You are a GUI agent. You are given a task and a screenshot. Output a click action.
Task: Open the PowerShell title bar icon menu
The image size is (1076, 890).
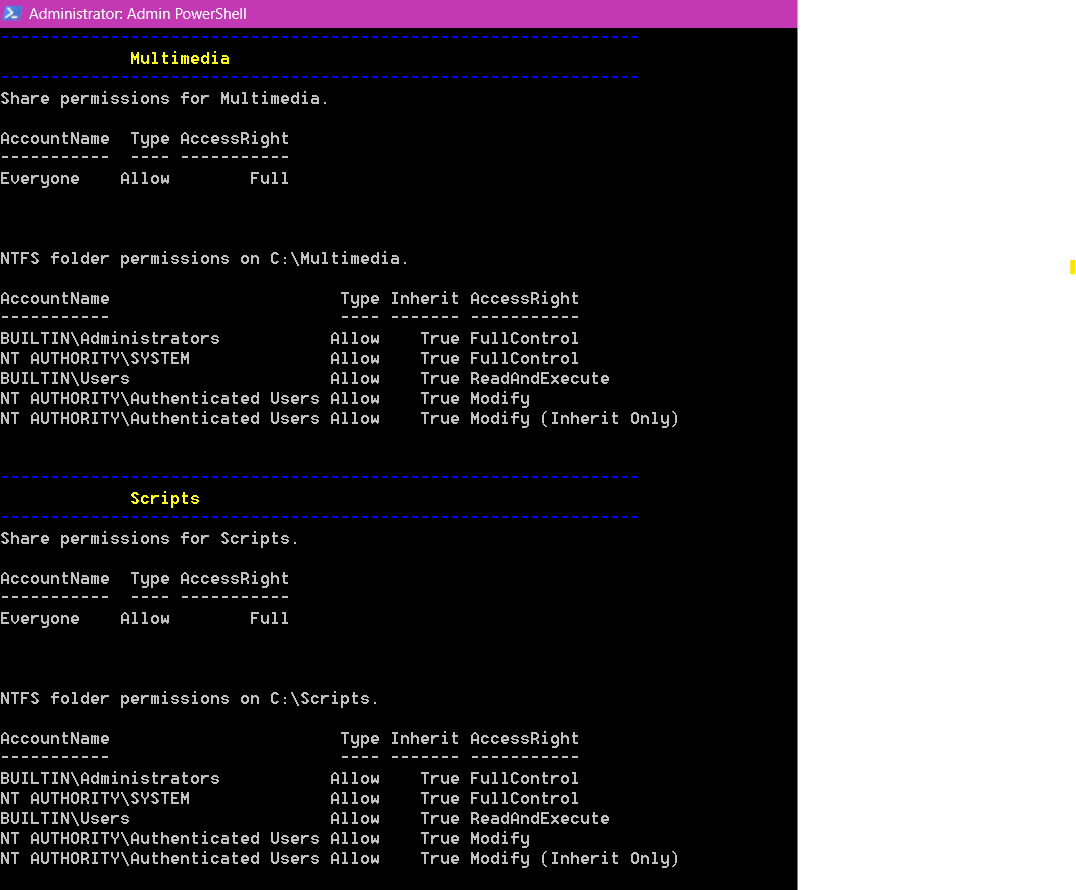click(x=12, y=13)
